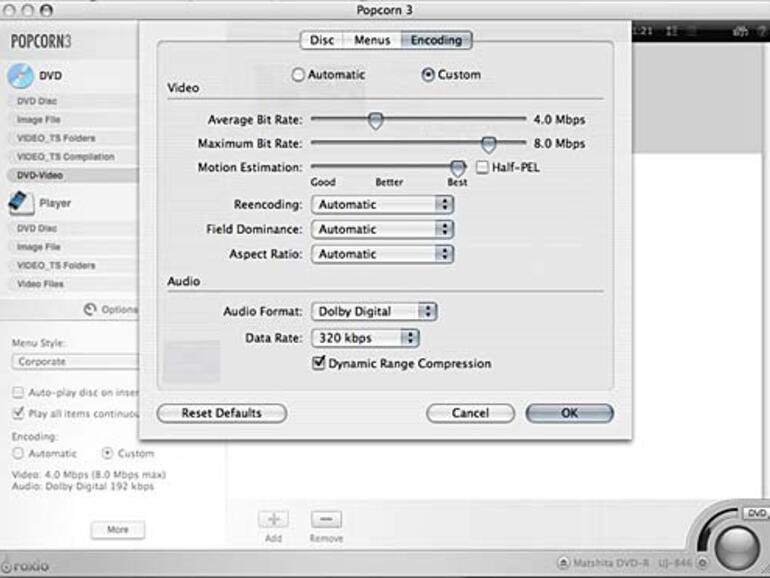Open the Audio Format Dolby Digital dropdown
Screen dimensions: 770x578
[x=374, y=311]
